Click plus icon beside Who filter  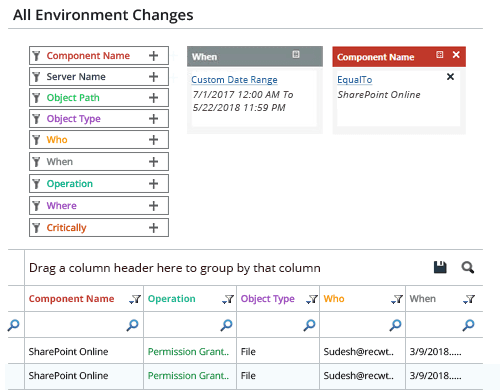click(x=153, y=140)
